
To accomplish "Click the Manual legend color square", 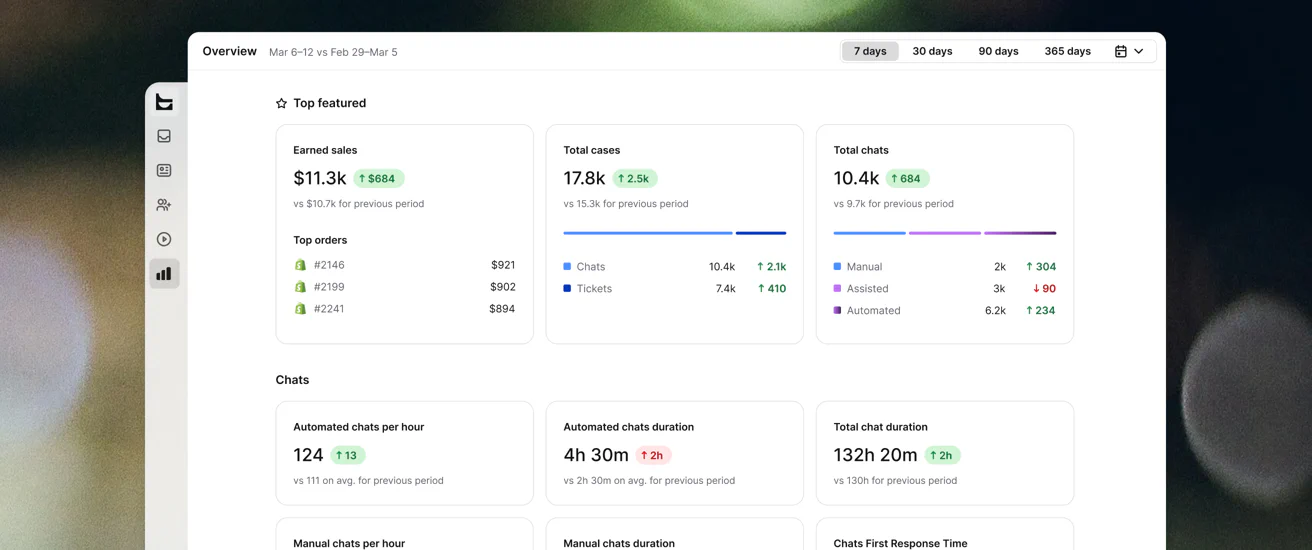I will pos(837,267).
